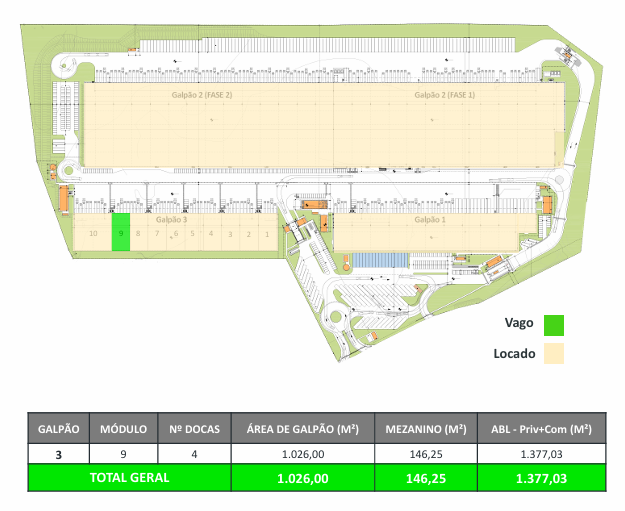Click the green Vago legend swatch
625x511 pixels.
point(553,325)
